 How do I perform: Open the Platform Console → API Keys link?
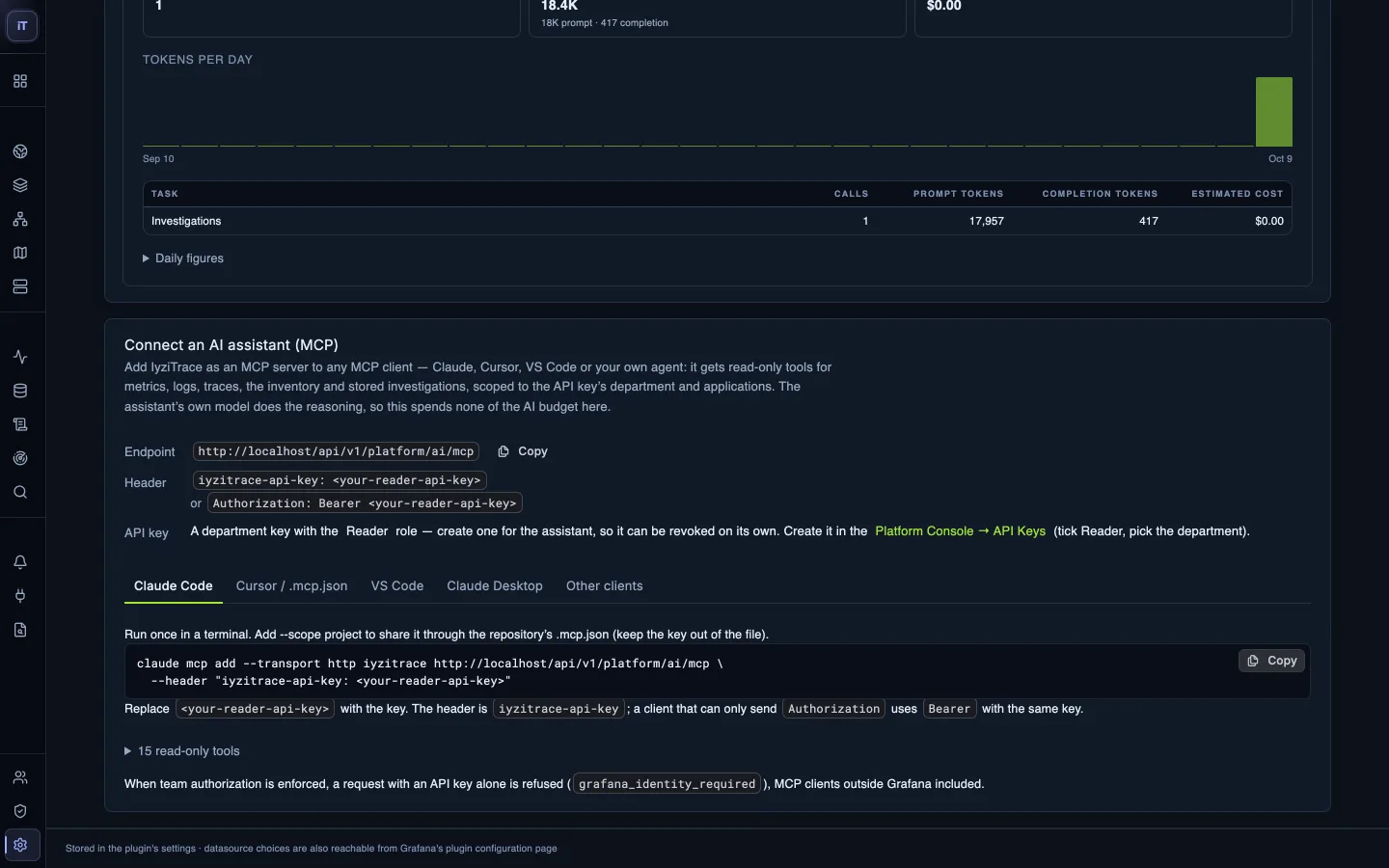click(960, 531)
